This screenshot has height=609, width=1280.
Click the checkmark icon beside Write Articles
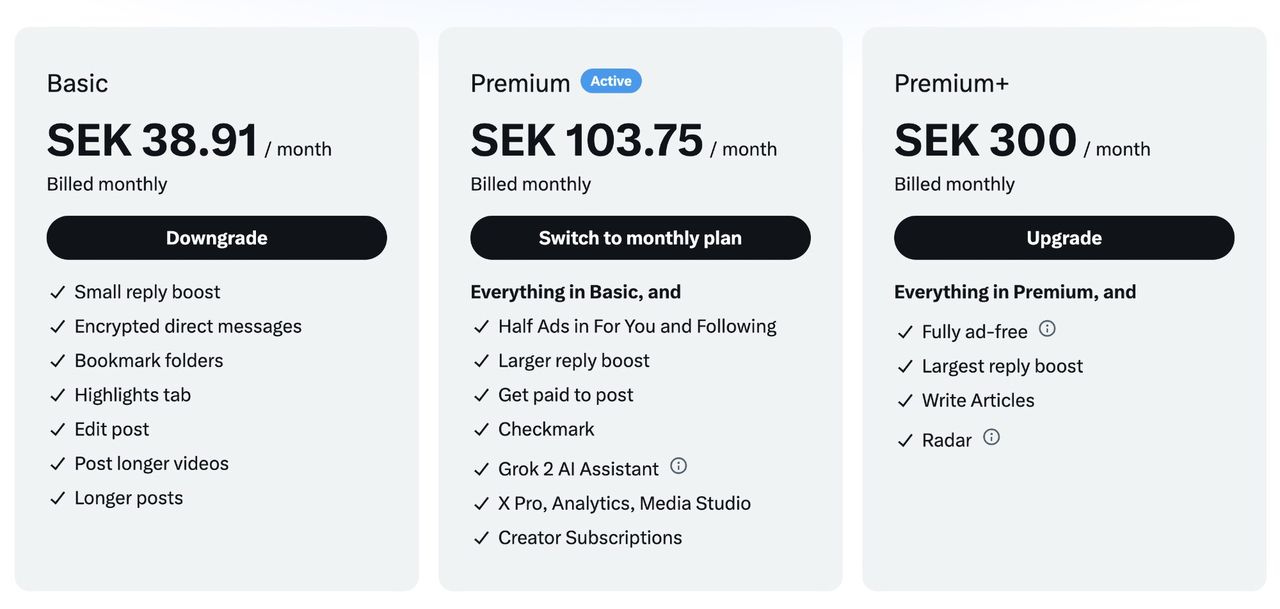click(906, 401)
